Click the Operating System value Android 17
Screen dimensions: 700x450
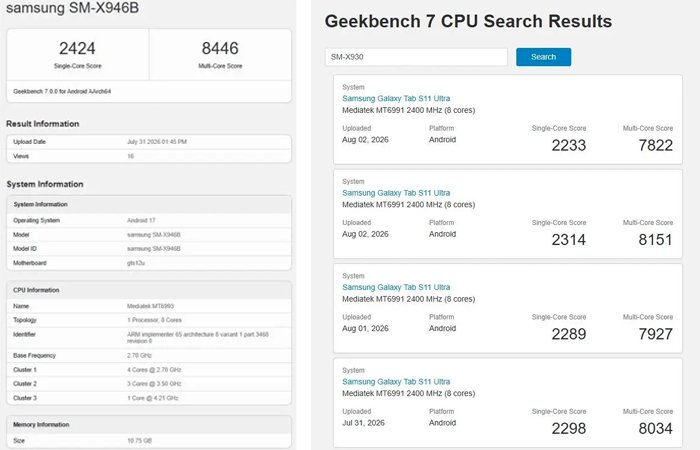141,221
